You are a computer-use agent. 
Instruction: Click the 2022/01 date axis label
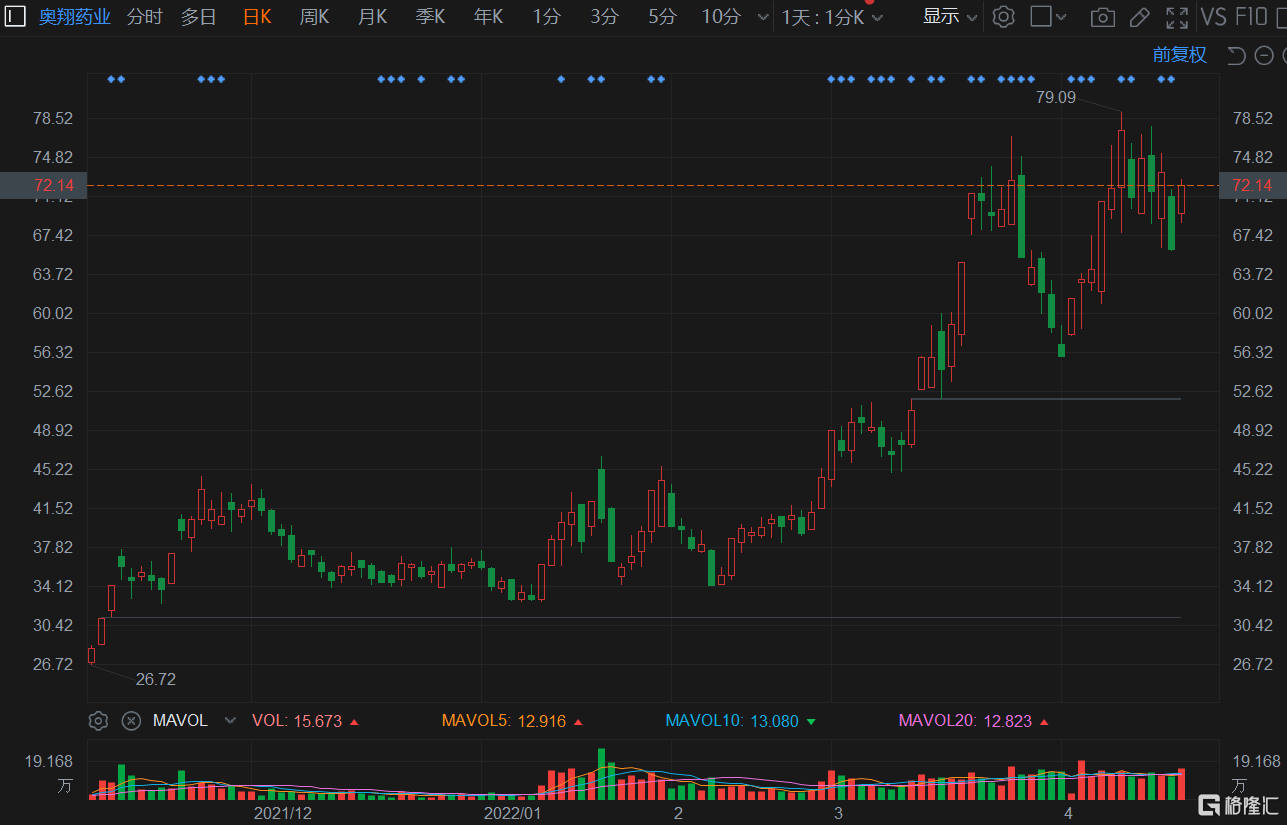click(512, 813)
